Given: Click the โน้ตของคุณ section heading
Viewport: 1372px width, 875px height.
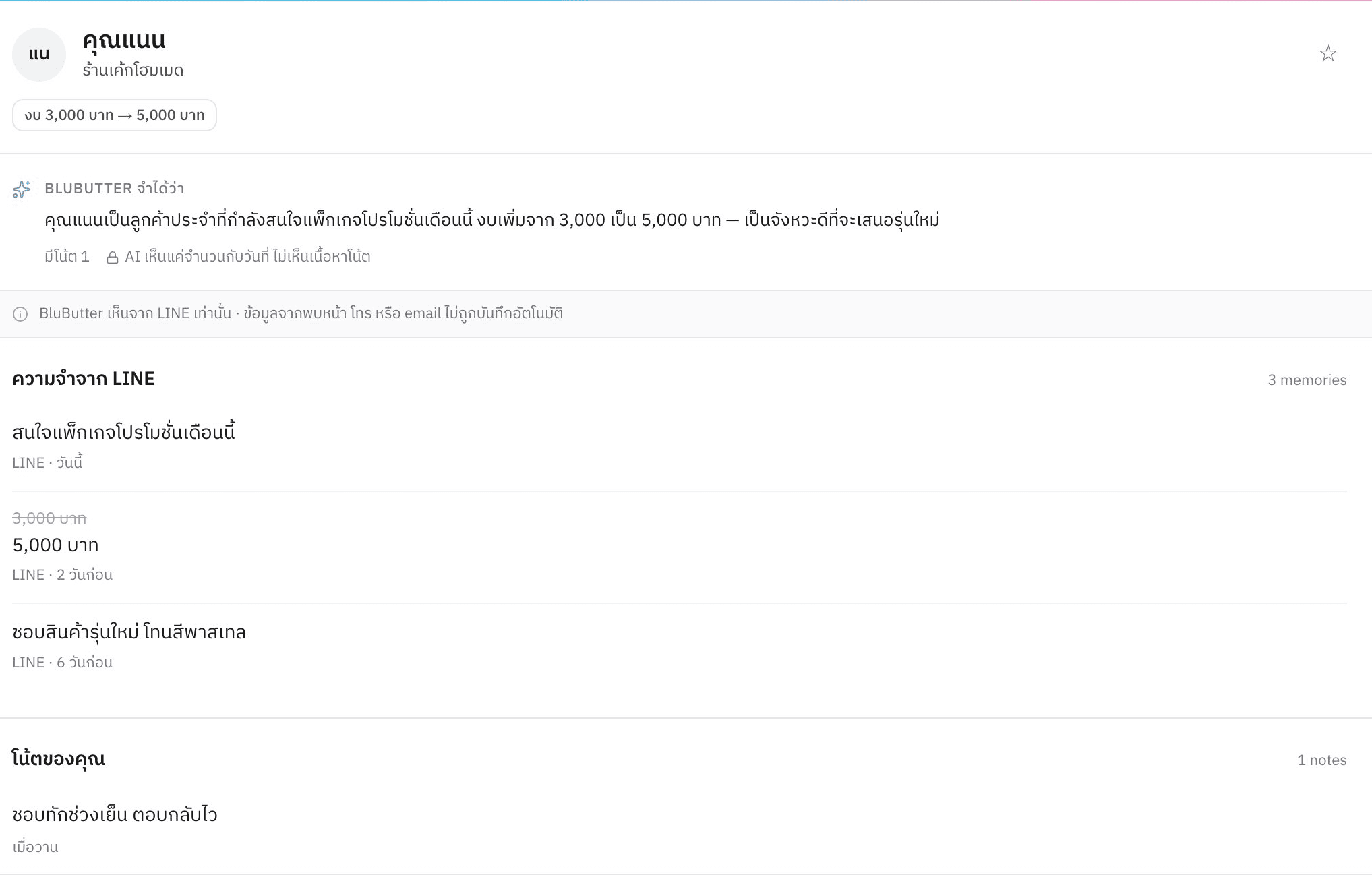Looking at the screenshot, I should coord(58,759).
